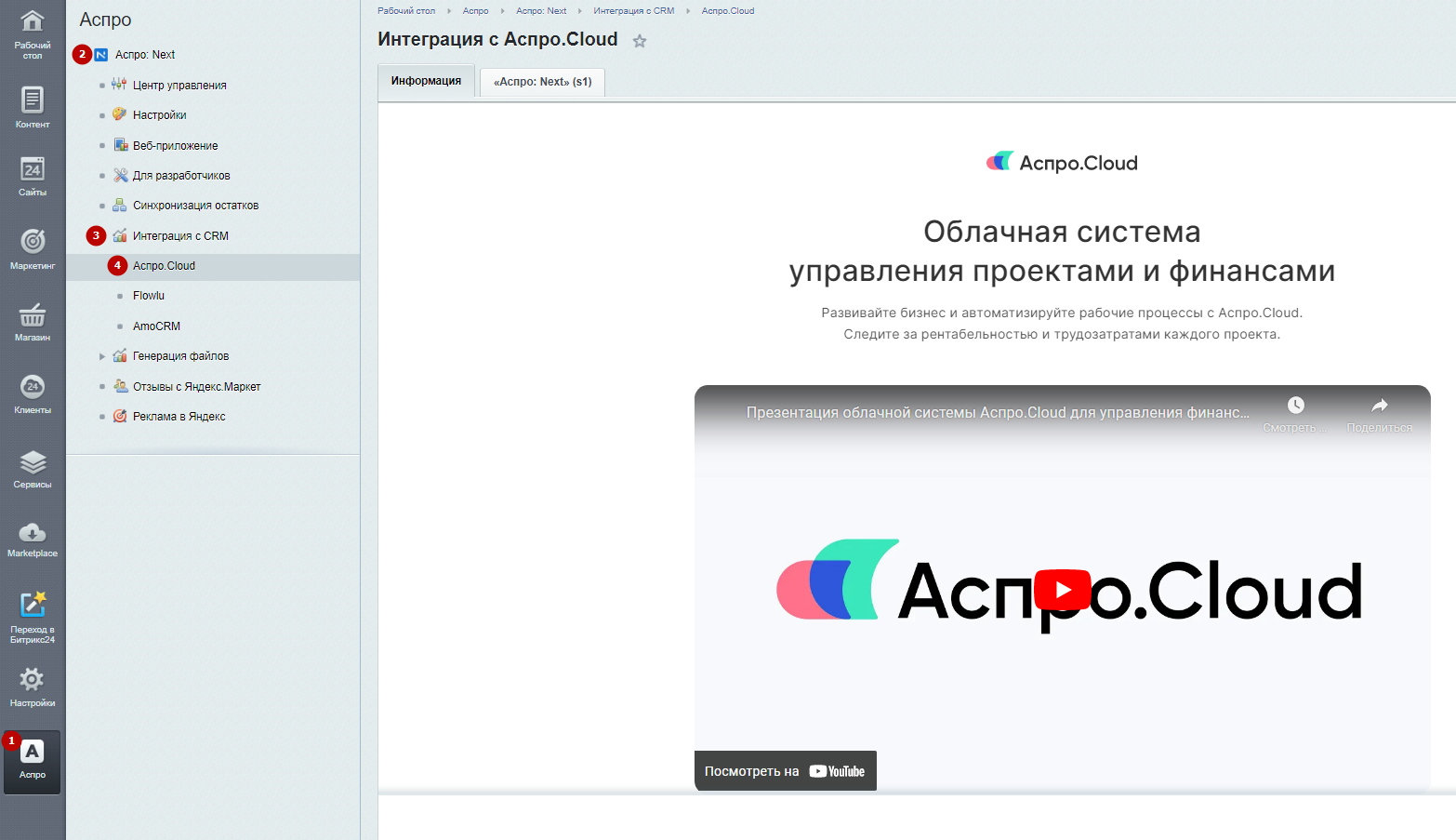Click the Генерация файлов icon
This screenshot has height=840, width=1456.
[120, 355]
